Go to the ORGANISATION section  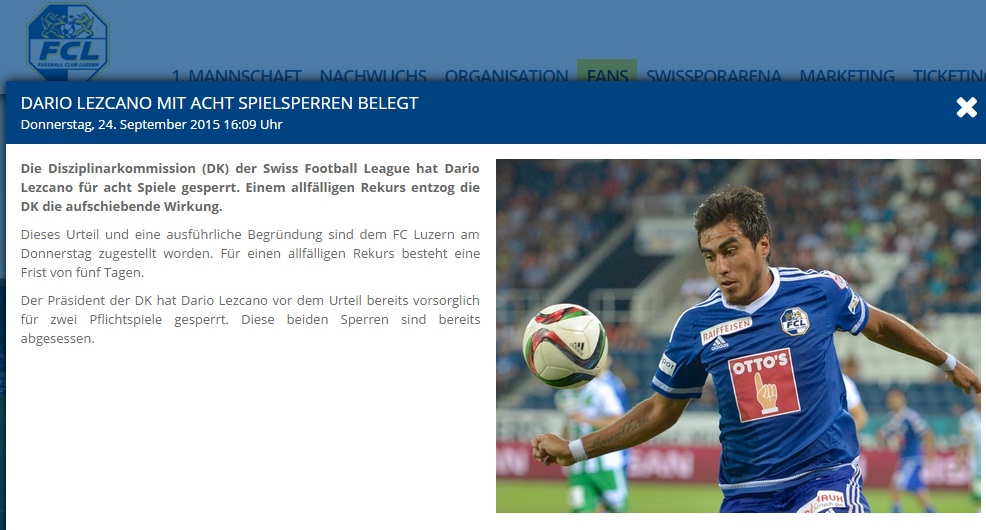click(506, 75)
